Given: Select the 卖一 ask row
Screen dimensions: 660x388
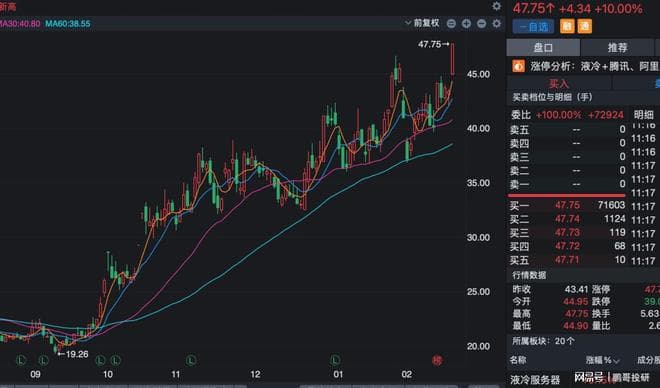Looking at the screenshot, I should tap(567, 184).
